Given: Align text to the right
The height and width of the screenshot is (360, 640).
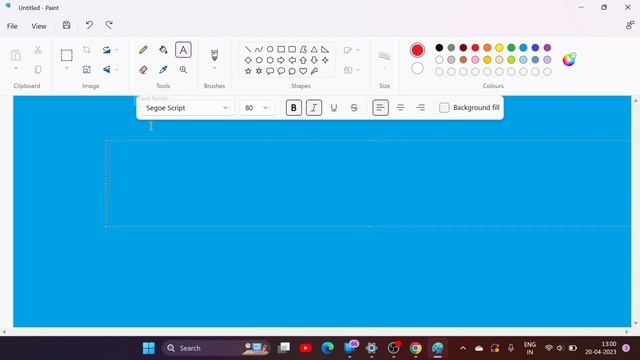Looking at the screenshot, I should (x=420, y=108).
